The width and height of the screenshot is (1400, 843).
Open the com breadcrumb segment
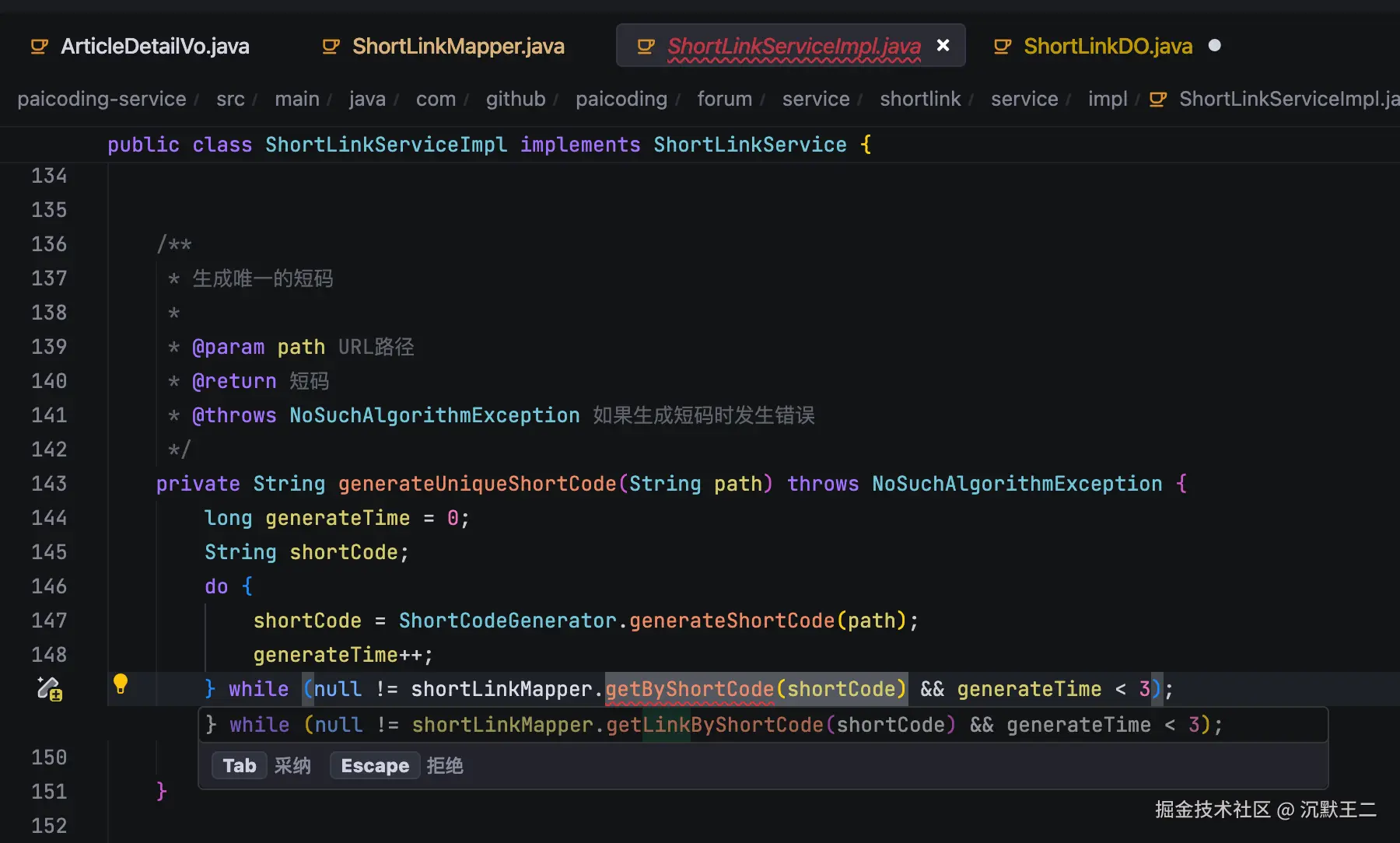(x=436, y=100)
